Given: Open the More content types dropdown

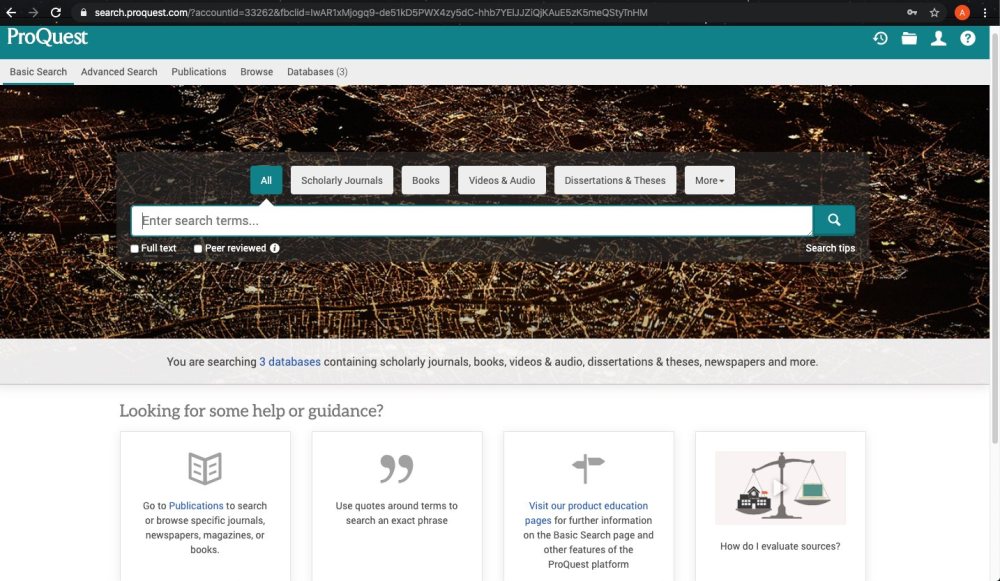Looking at the screenshot, I should tap(709, 180).
